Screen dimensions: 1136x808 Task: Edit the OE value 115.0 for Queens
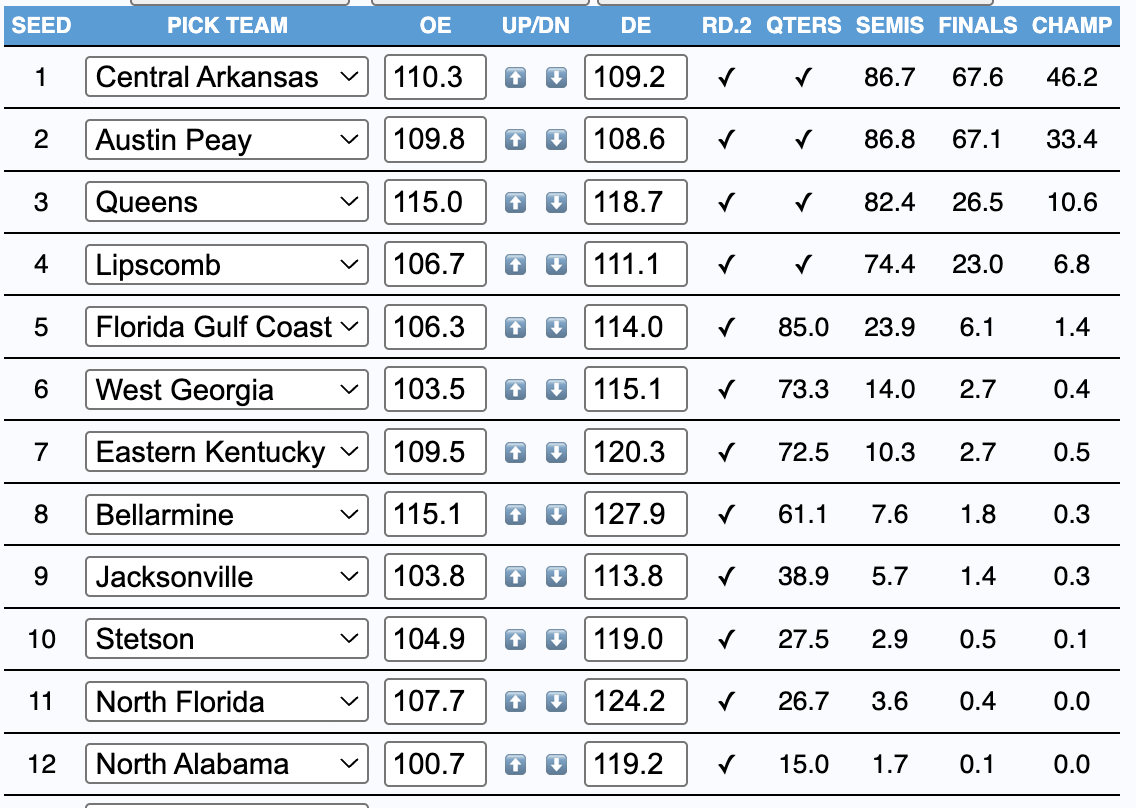(x=435, y=203)
